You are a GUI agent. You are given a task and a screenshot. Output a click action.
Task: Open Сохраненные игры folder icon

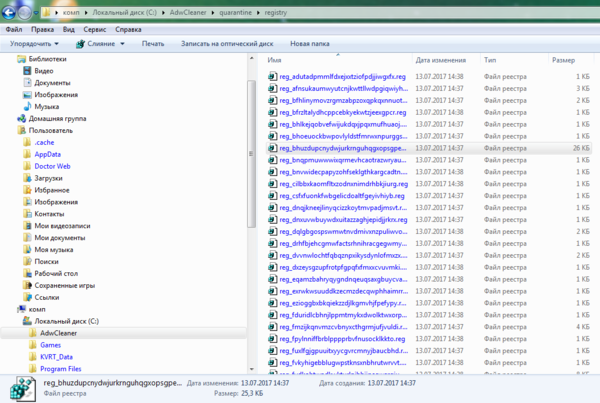pyautogui.click(x=27, y=285)
